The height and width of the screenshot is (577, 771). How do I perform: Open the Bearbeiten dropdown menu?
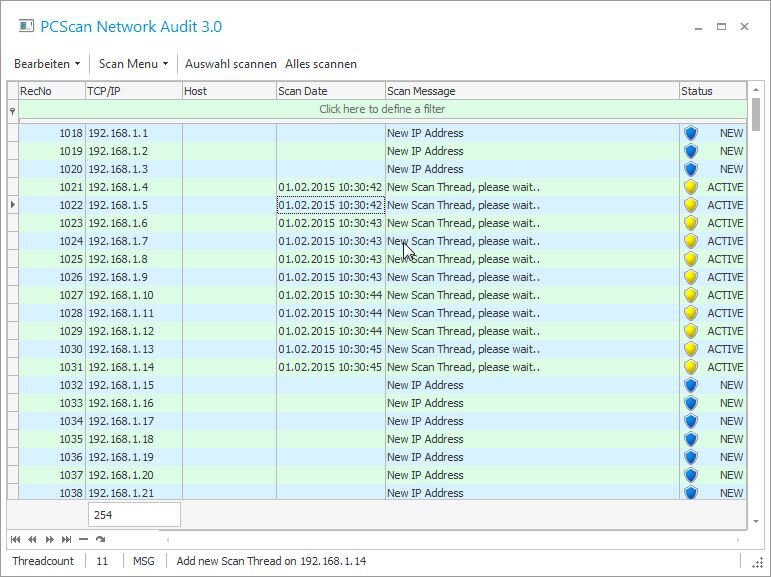[x=47, y=64]
